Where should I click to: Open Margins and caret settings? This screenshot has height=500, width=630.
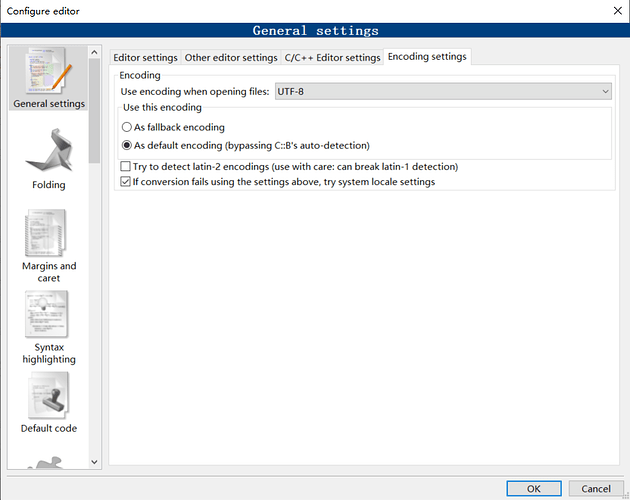pyautogui.click(x=48, y=244)
